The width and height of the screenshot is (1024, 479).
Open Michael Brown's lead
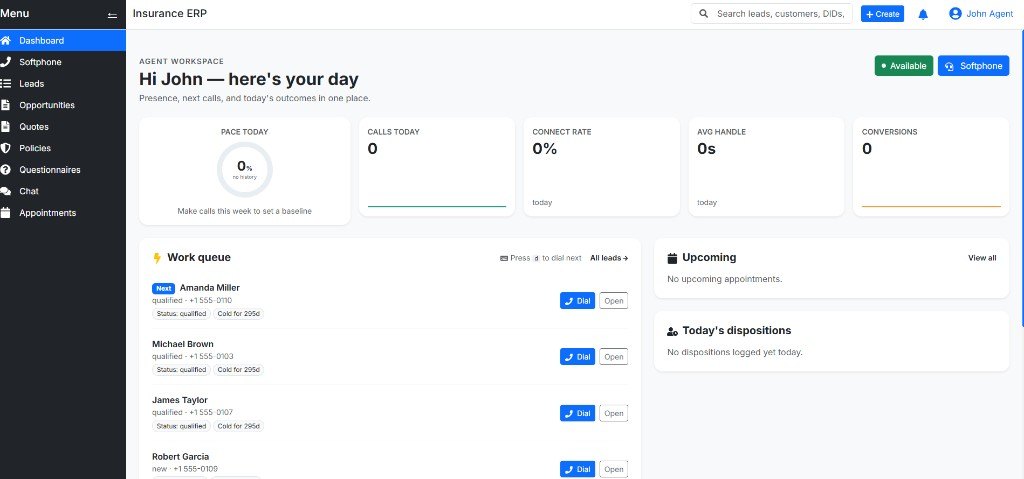click(614, 357)
